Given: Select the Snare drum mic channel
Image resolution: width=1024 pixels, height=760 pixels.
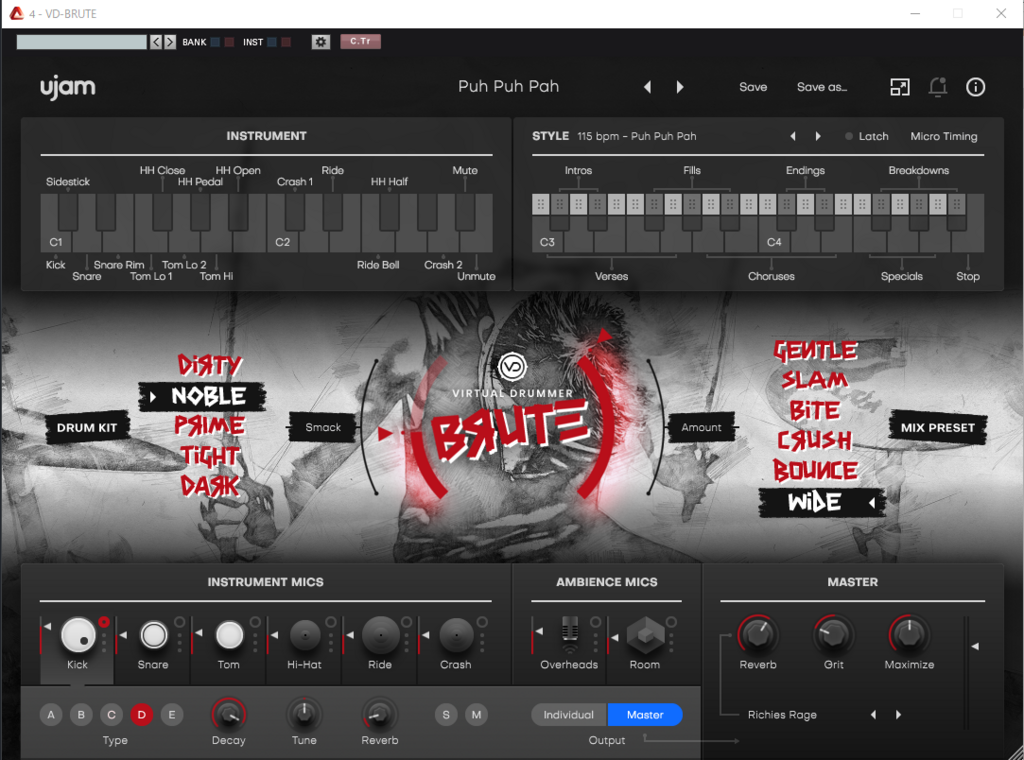Looking at the screenshot, I should coord(153,635).
